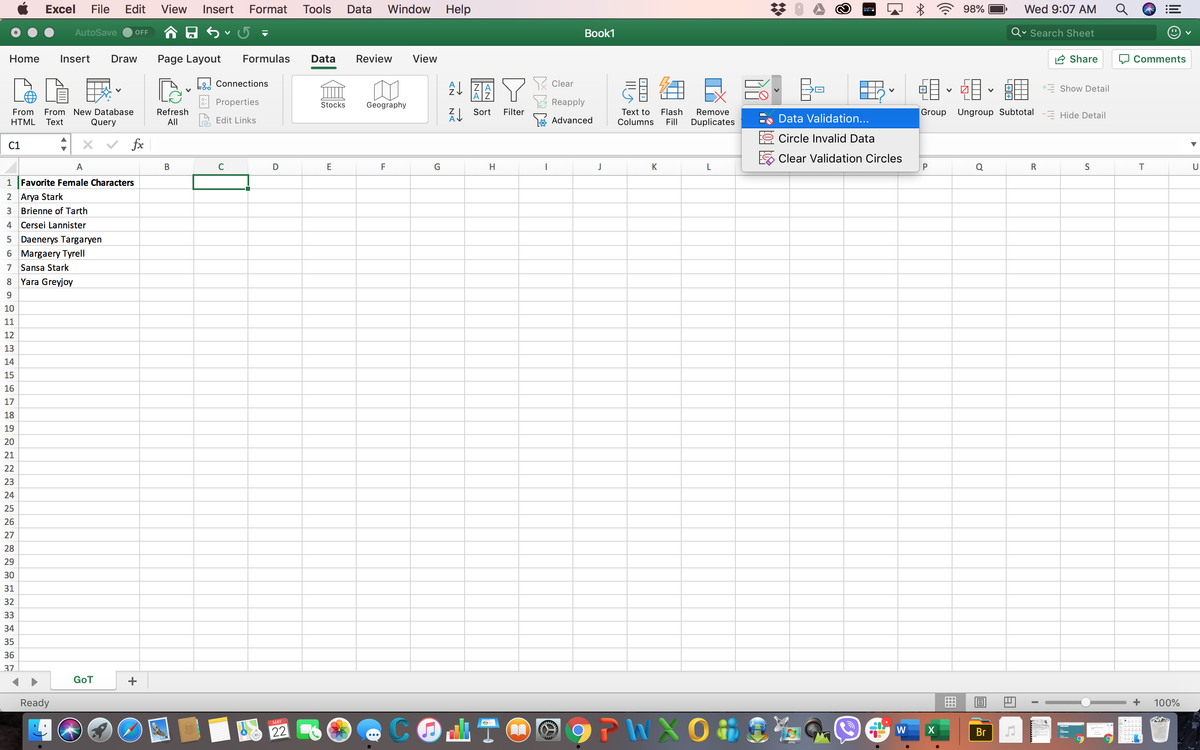This screenshot has height=750, width=1200.
Task: Click the Share button
Action: [1076, 58]
